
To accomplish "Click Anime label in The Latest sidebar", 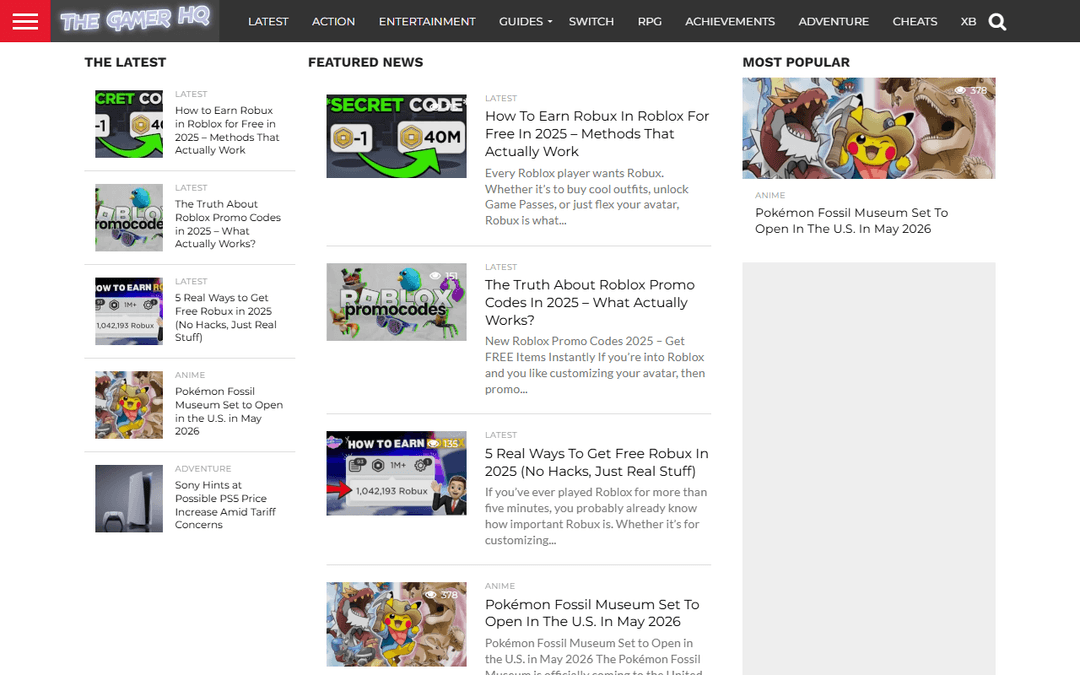I will click(x=190, y=375).
